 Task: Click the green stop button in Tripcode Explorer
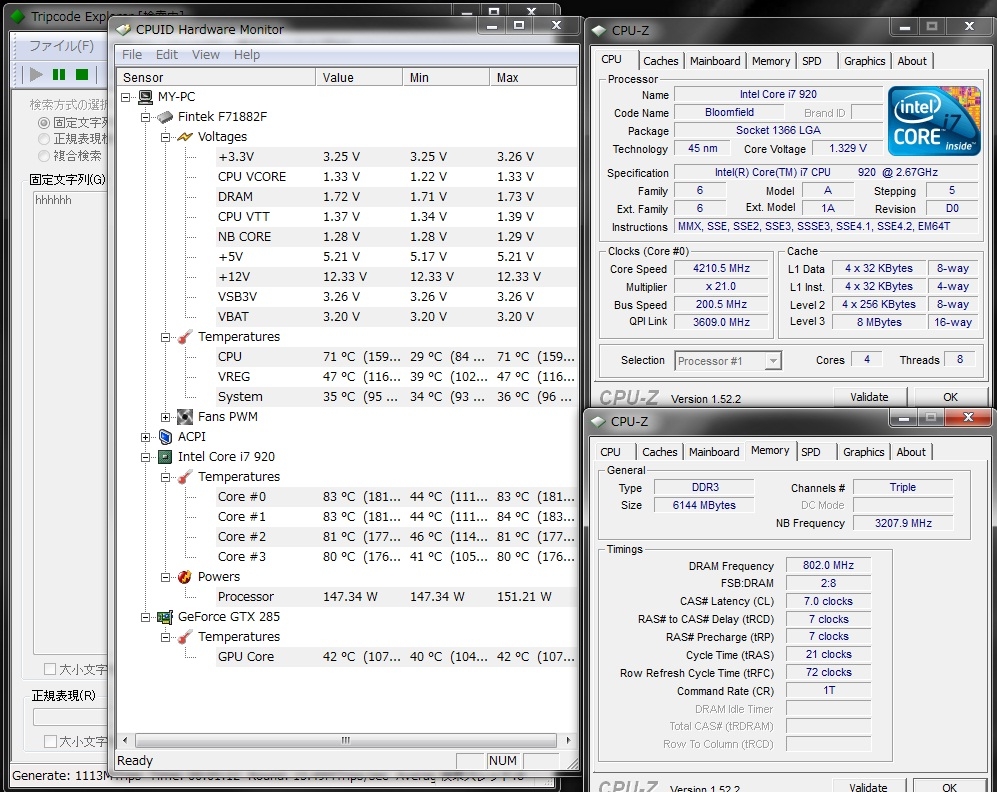coord(81,74)
